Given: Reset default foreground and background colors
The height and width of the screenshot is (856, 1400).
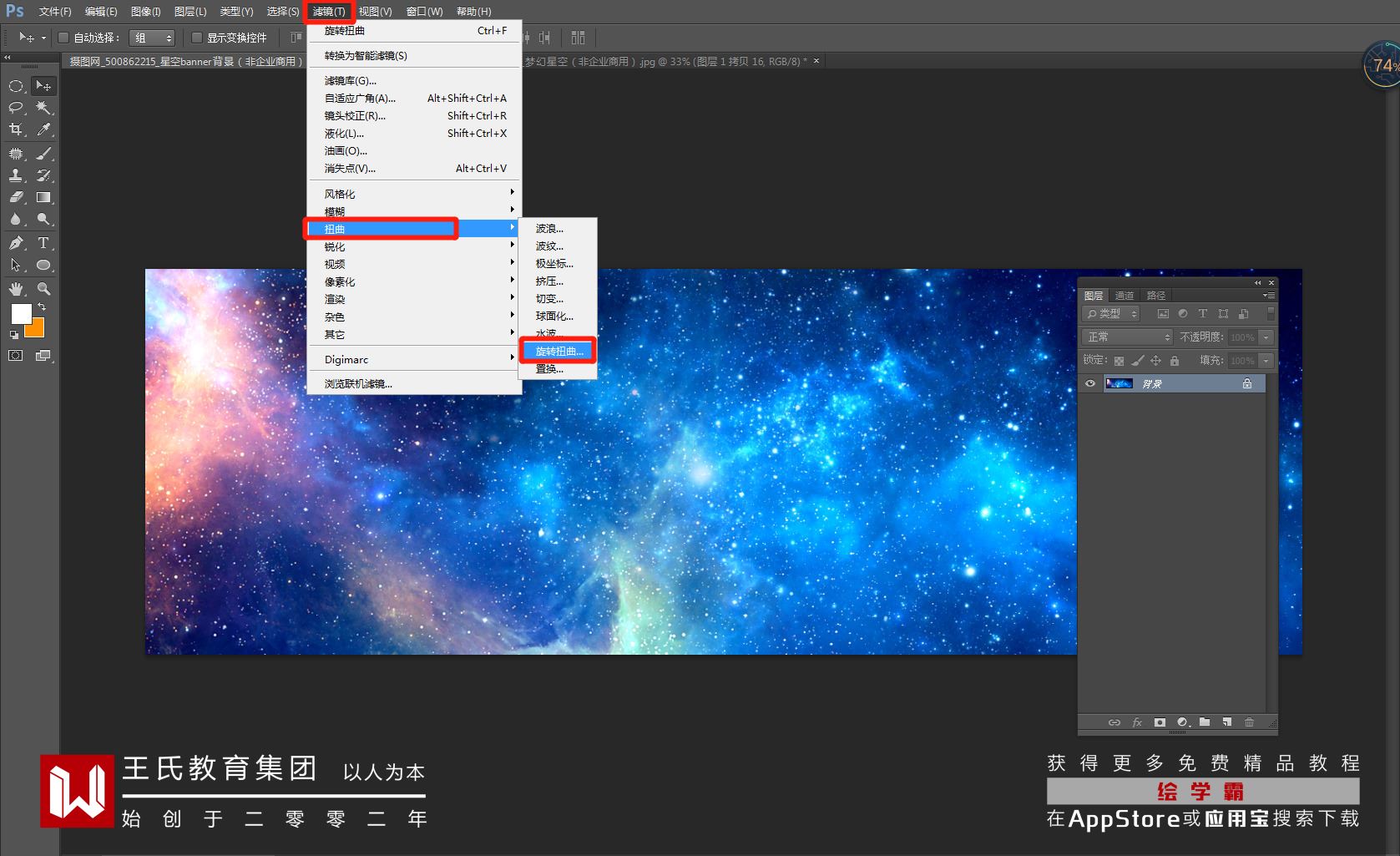Looking at the screenshot, I should coord(13,335).
